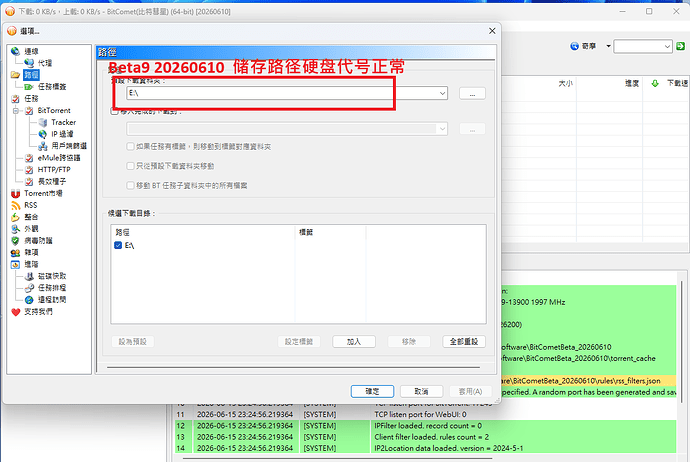
Task: Open the IP 過濾 globe icon
Action: [43, 134]
